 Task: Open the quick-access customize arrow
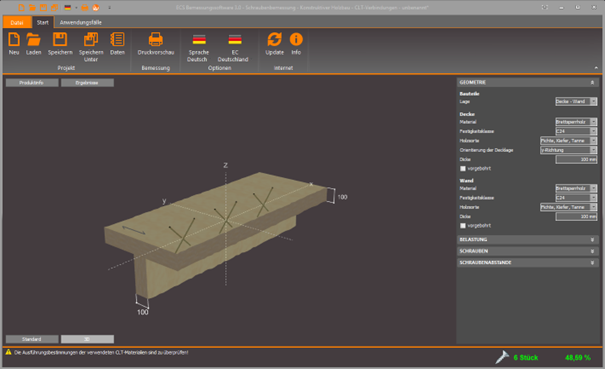click(110, 7)
